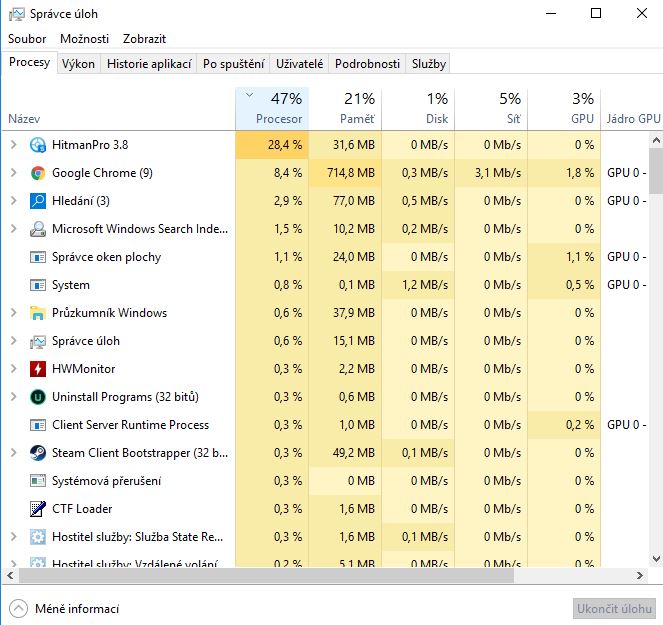
Task: Click the CTF Loader pen icon
Action: (38, 509)
